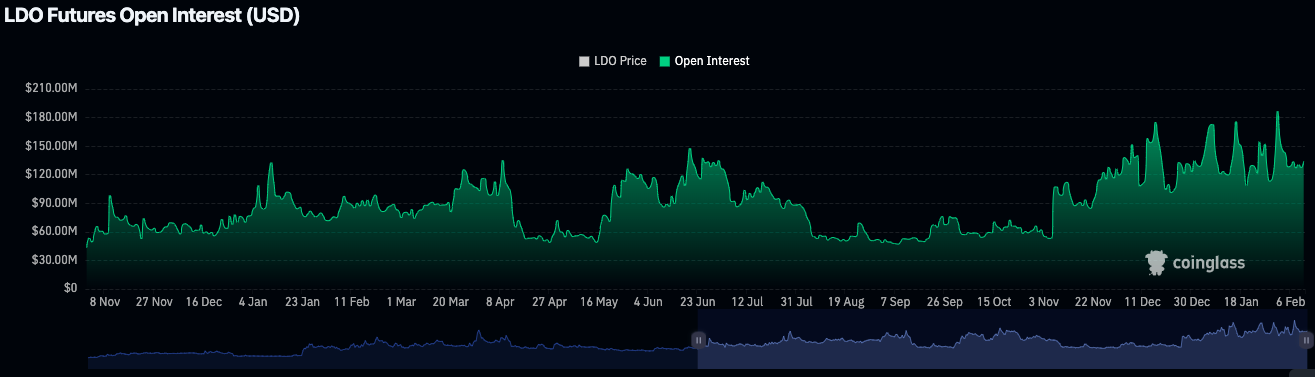Click the 11 Feb date label
This screenshot has width=1315, height=377.
pyautogui.click(x=352, y=301)
